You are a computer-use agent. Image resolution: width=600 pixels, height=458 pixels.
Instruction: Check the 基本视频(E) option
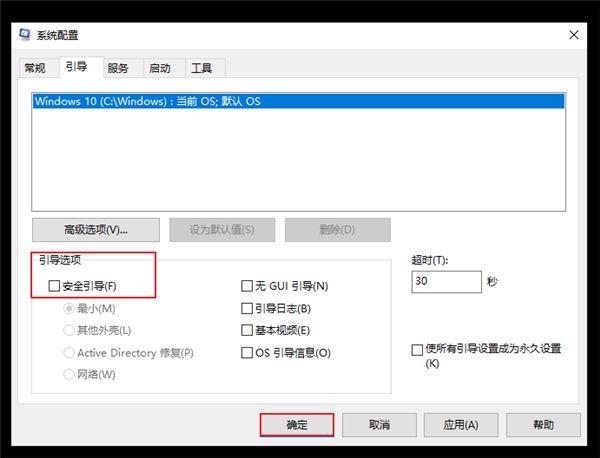point(247,330)
